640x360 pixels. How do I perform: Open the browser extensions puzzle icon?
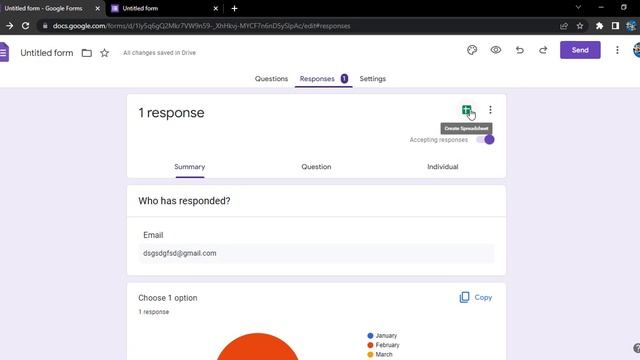tap(599, 26)
